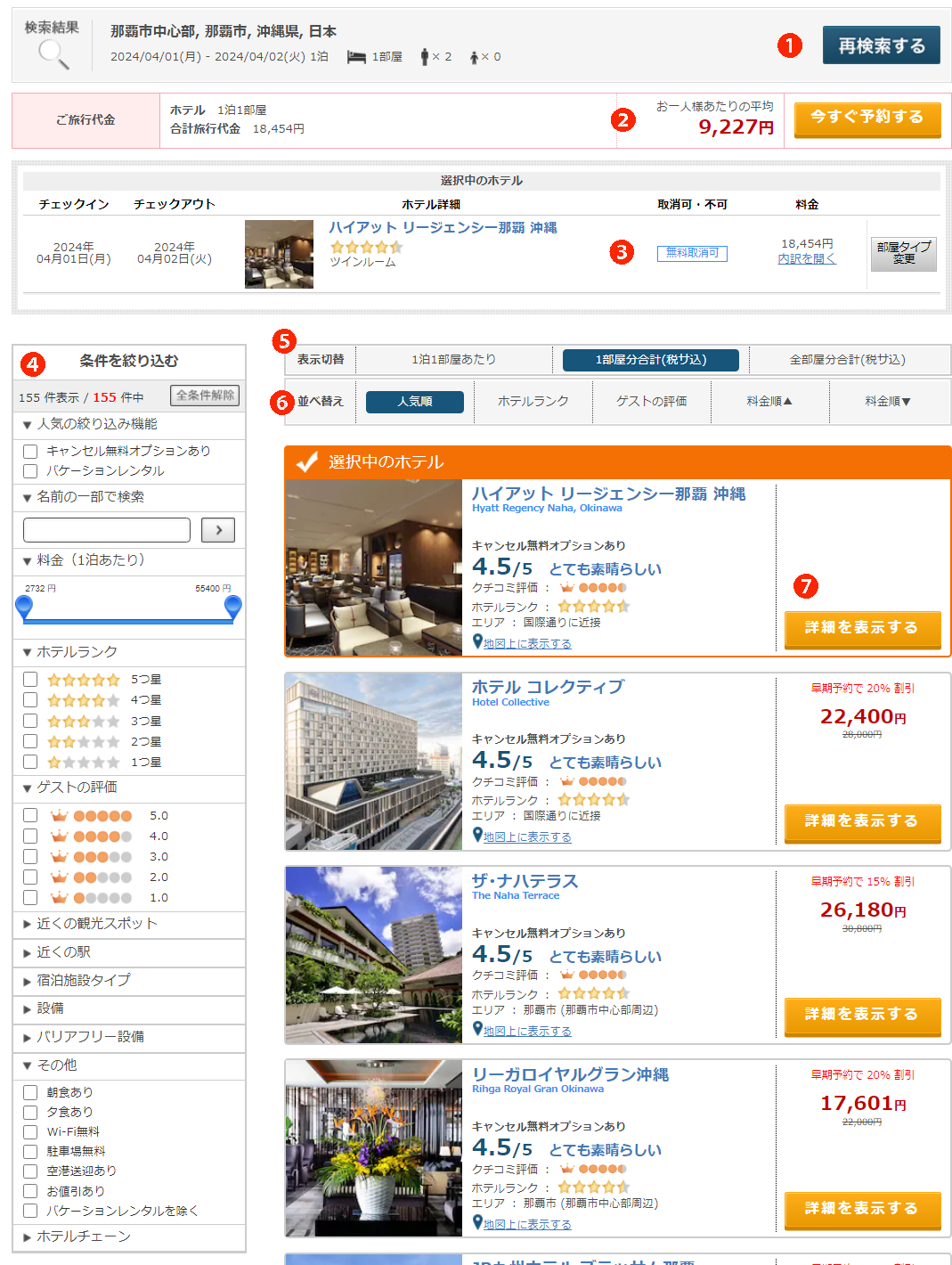Collapse the 人気の絞り込み機能 section

(129, 424)
